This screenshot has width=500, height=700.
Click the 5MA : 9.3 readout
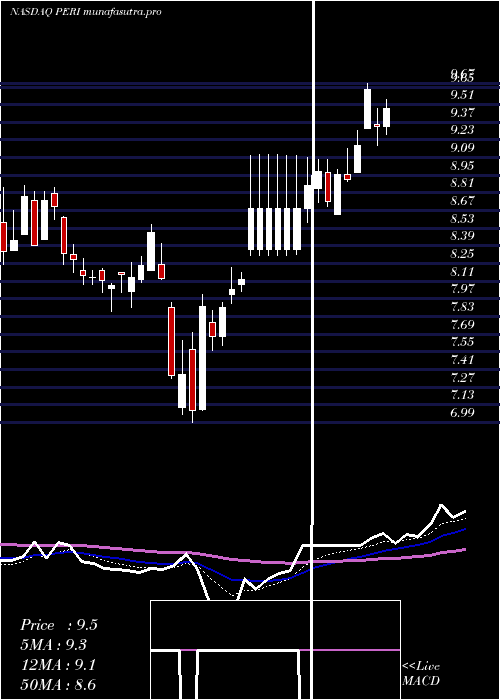tap(54, 645)
